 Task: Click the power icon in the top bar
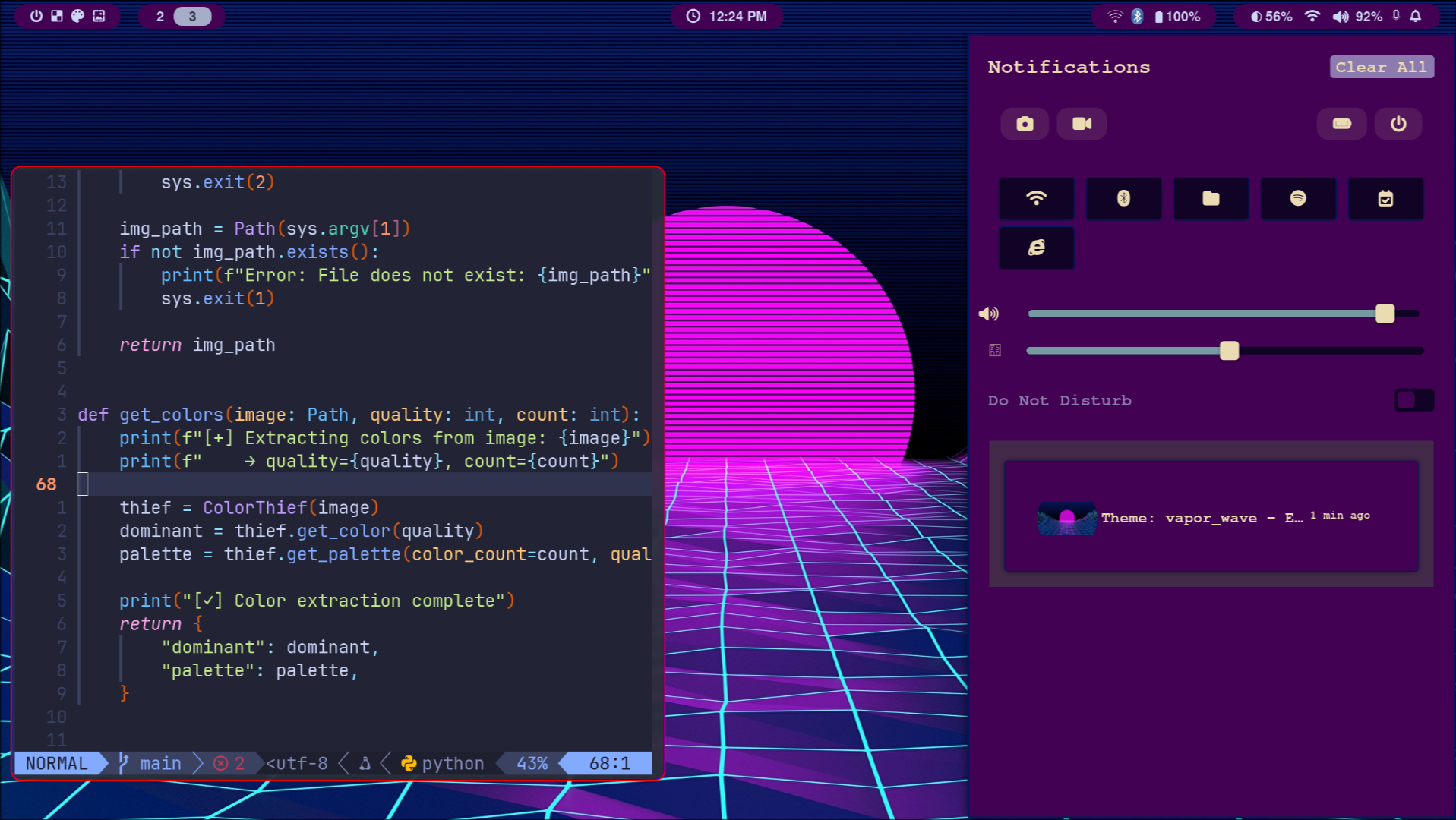pos(36,16)
